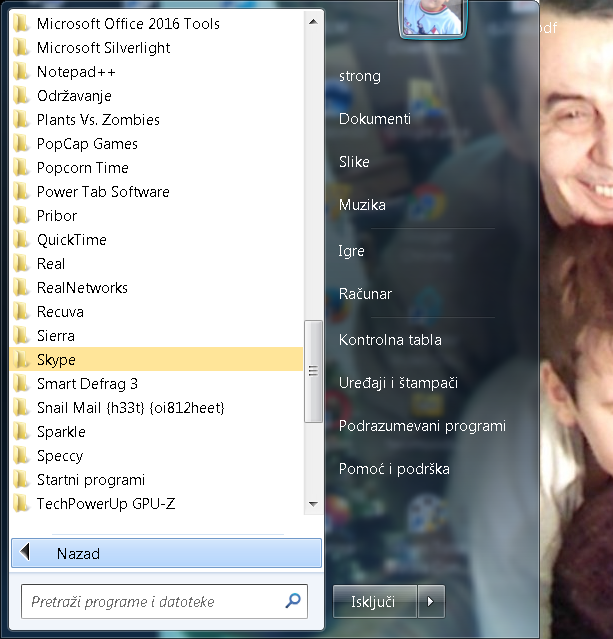Click the Smart Defrag 3 folder icon
Viewport: 613px width, 639px height.
[x=20, y=384]
